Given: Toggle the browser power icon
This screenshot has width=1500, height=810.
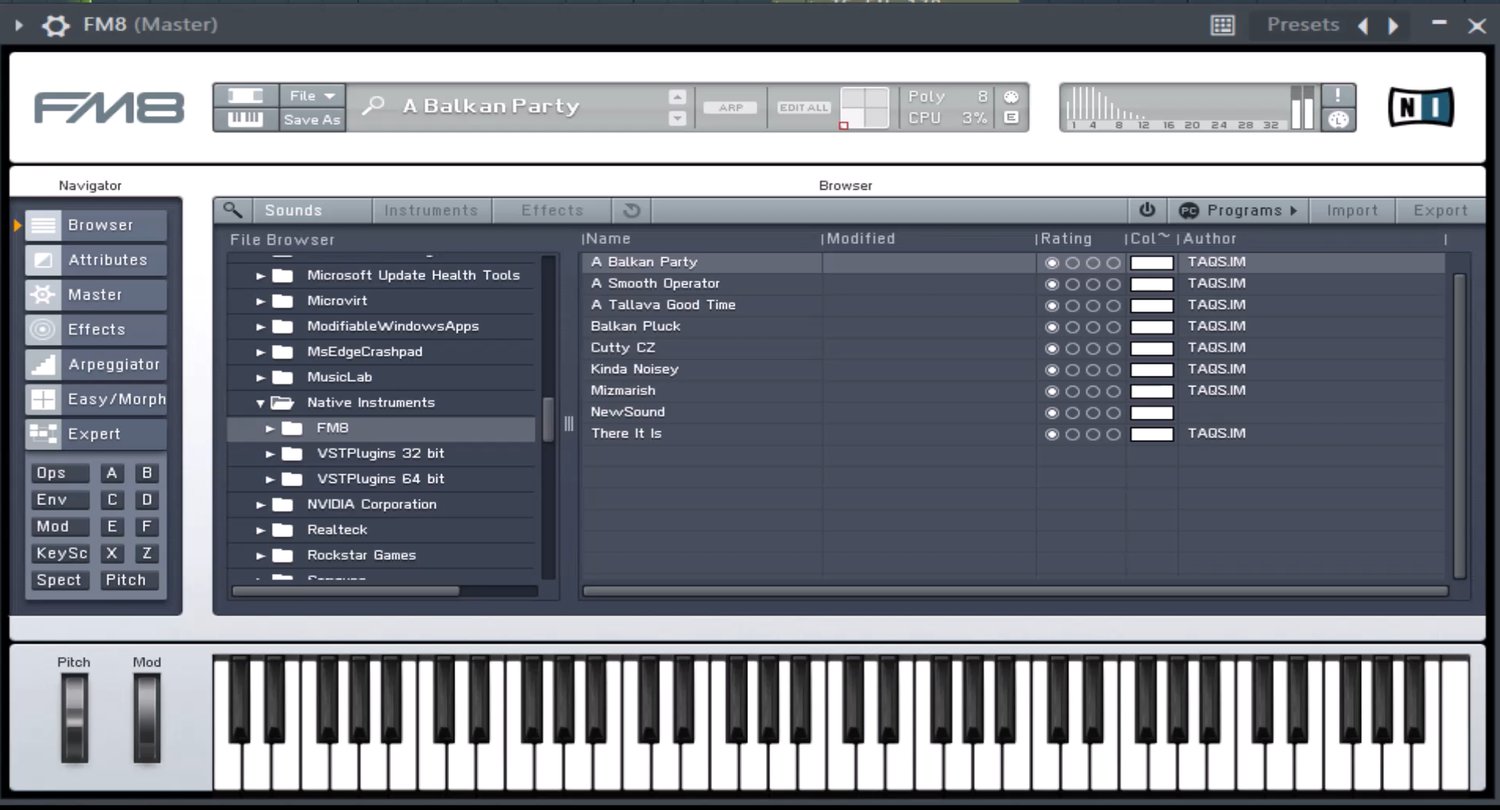Looking at the screenshot, I should tap(1147, 210).
